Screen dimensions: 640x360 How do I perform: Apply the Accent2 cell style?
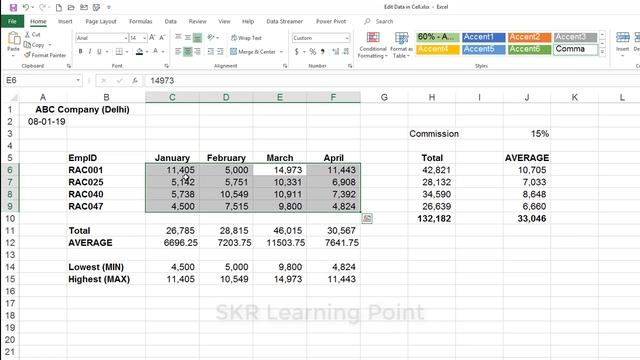(x=529, y=37)
